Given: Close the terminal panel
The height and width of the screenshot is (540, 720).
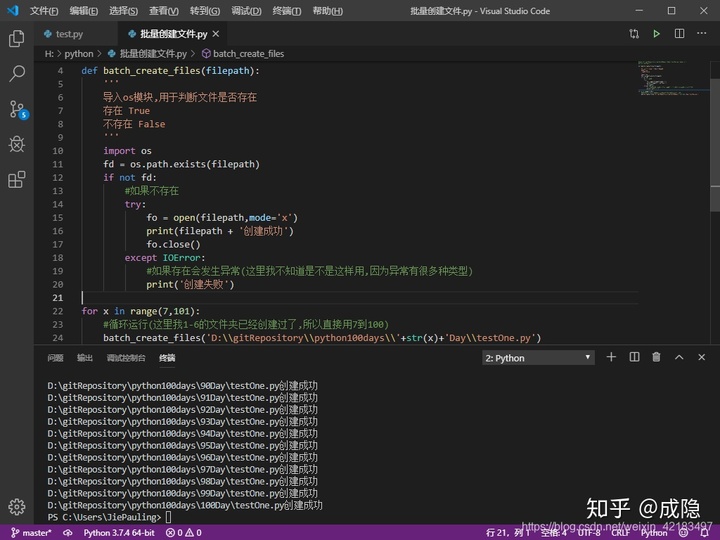Looking at the screenshot, I should tap(702, 357).
